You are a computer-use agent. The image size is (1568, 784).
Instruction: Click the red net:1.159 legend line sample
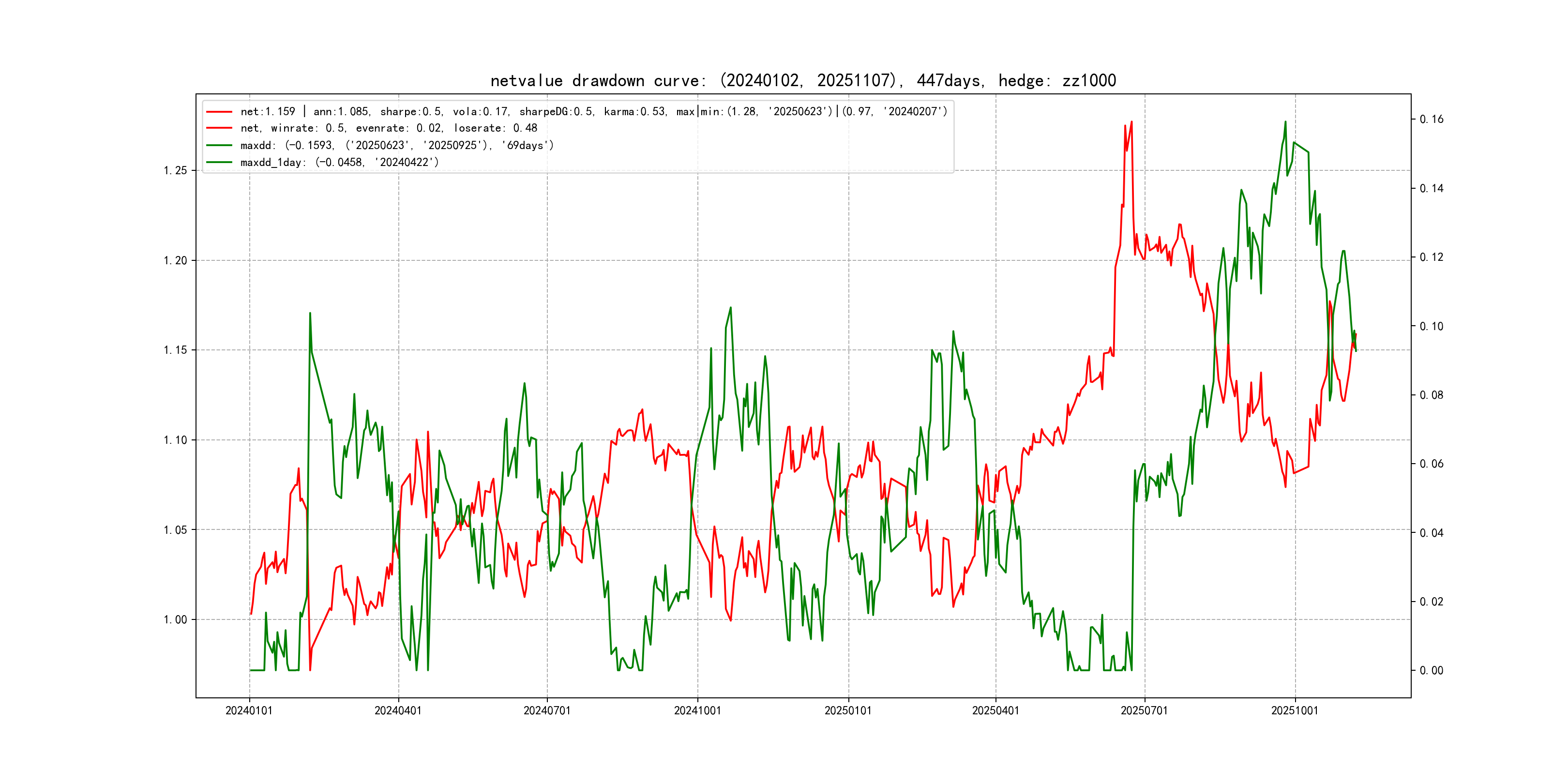coord(219,112)
